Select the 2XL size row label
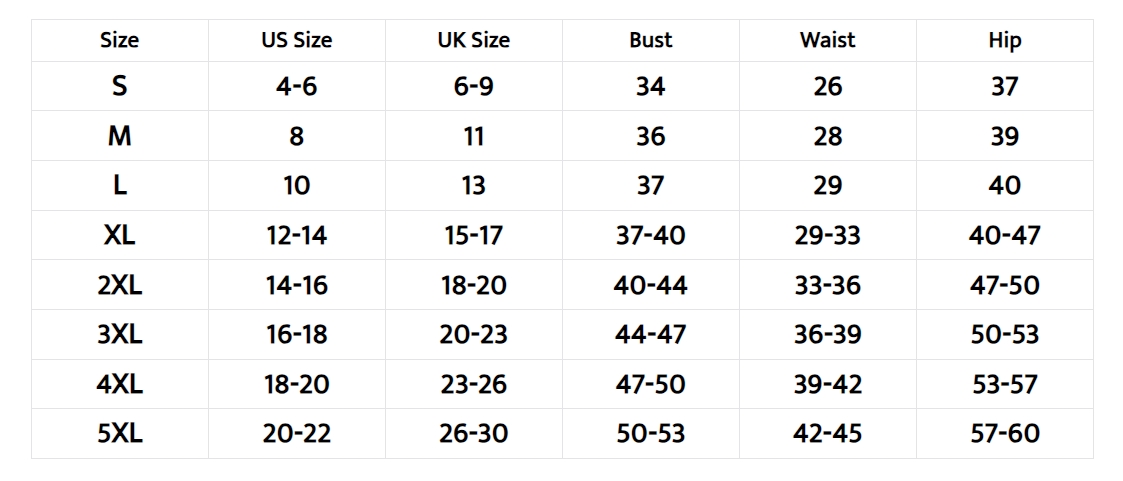 tap(119, 285)
